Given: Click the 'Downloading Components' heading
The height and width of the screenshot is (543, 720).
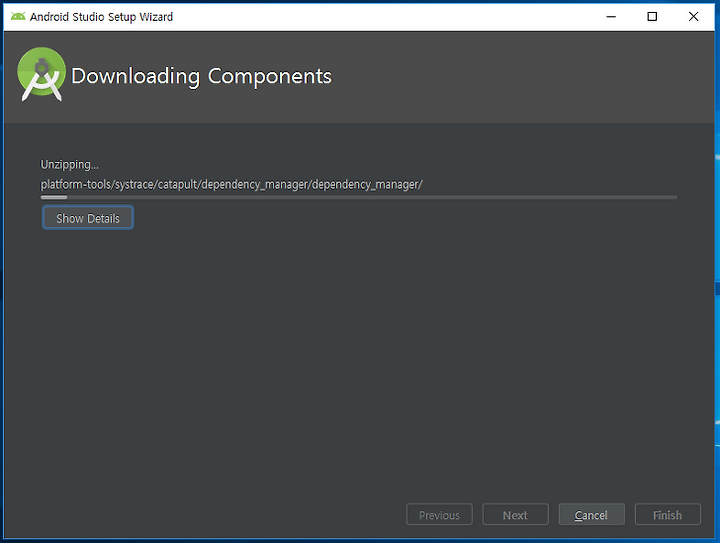Looking at the screenshot, I should coord(201,76).
